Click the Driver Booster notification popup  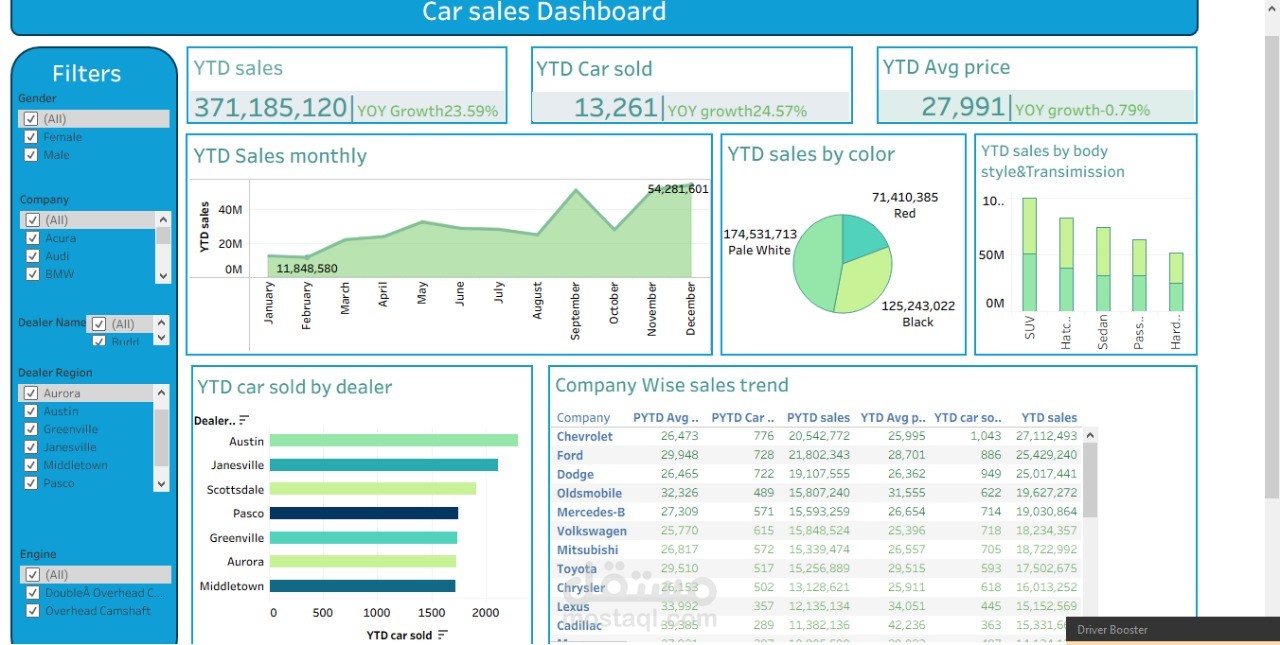[1173, 630]
